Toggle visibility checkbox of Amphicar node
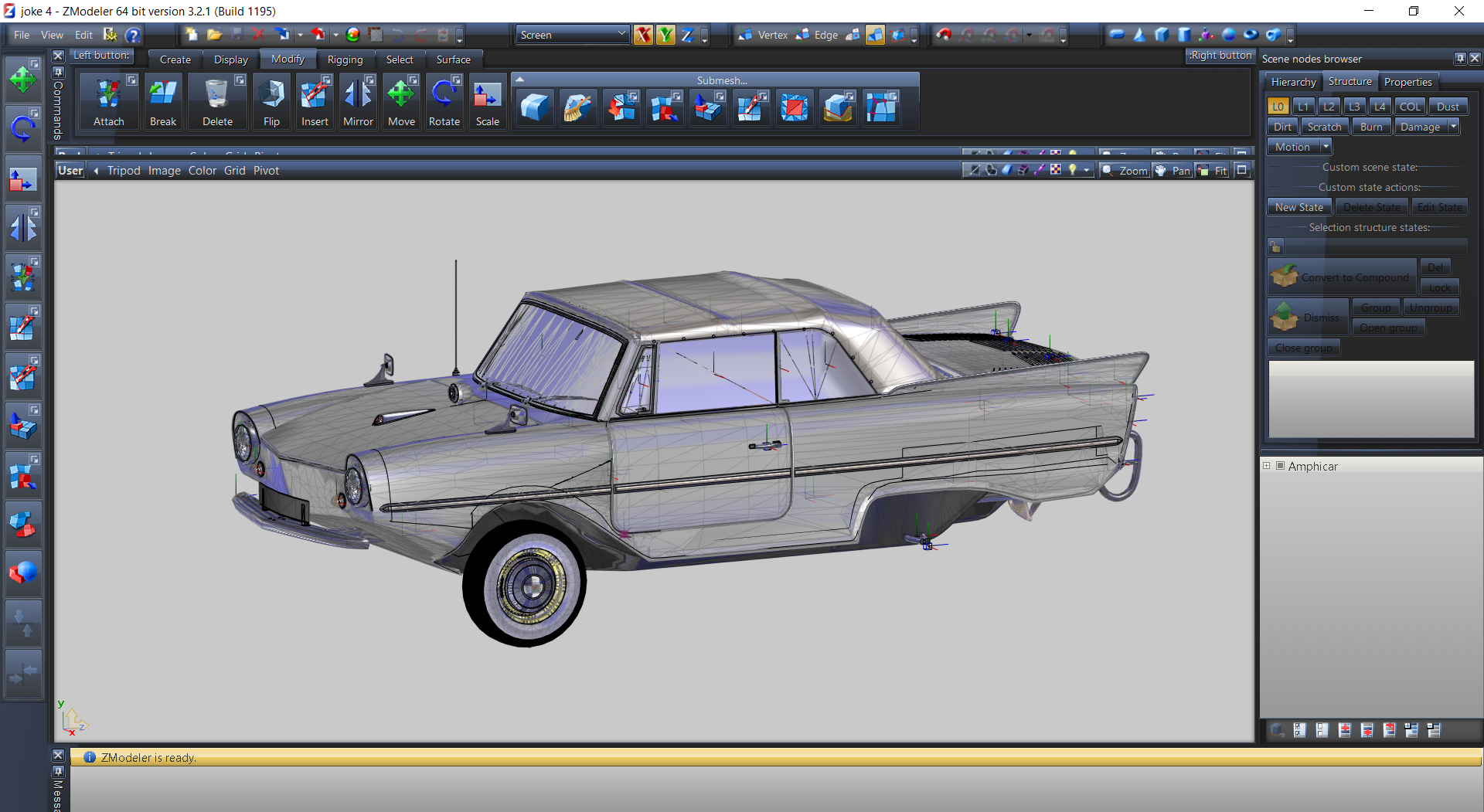 [x=1280, y=466]
